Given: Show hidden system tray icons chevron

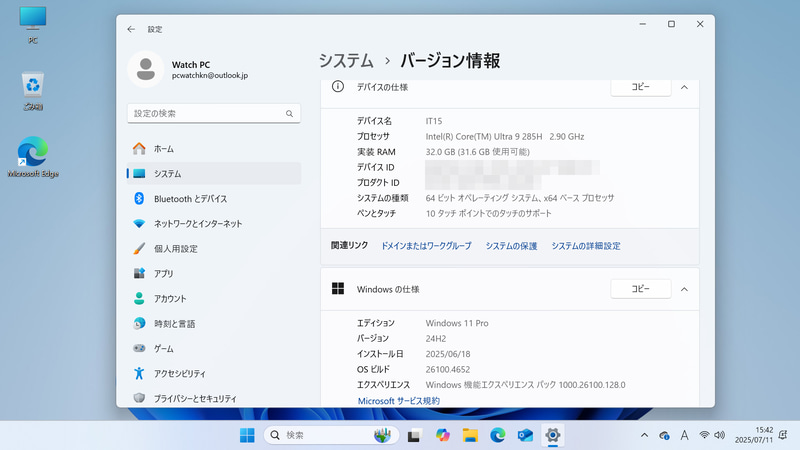Looking at the screenshot, I should [644, 435].
